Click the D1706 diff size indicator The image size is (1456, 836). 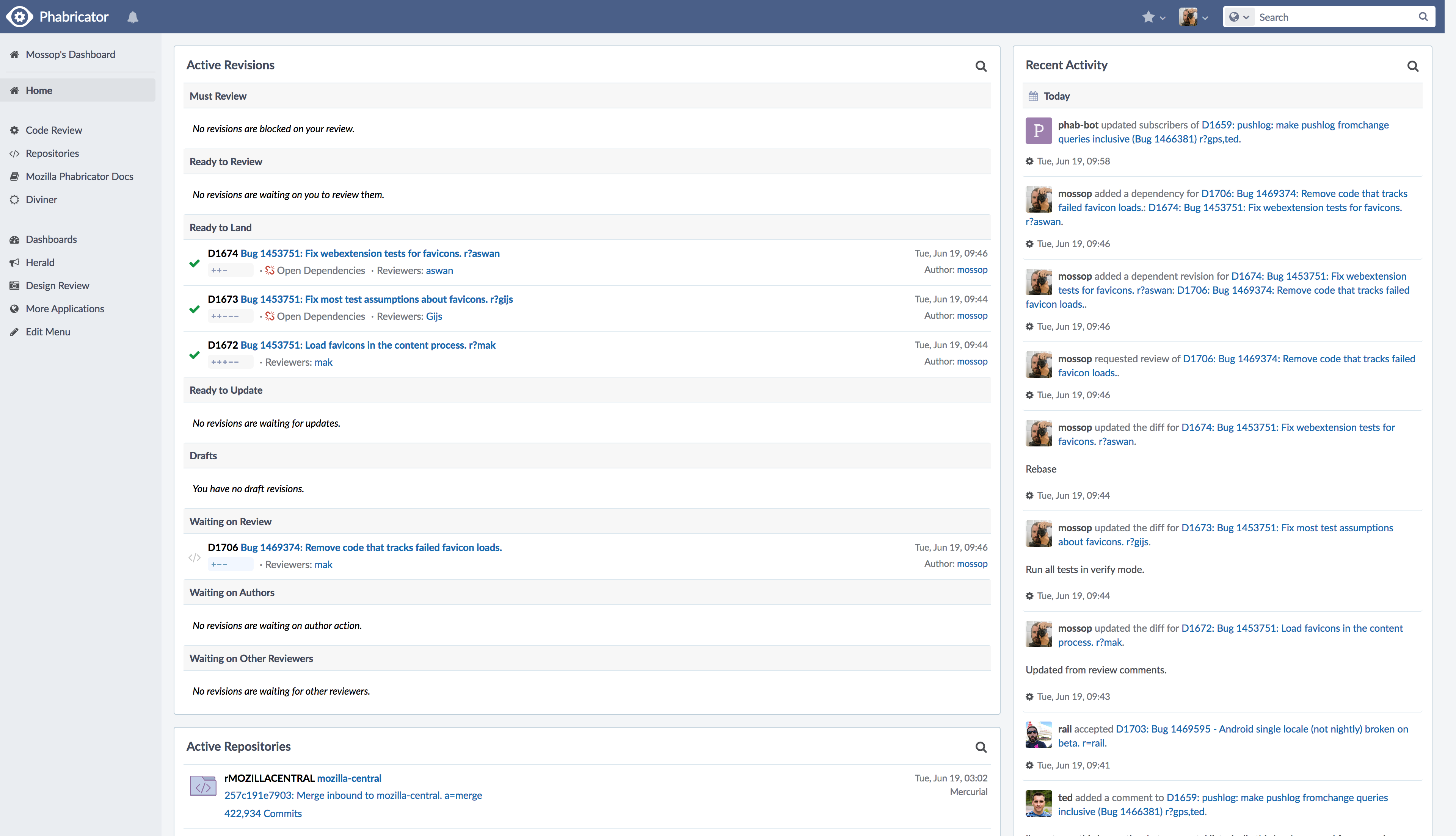[x=230, y=564]
